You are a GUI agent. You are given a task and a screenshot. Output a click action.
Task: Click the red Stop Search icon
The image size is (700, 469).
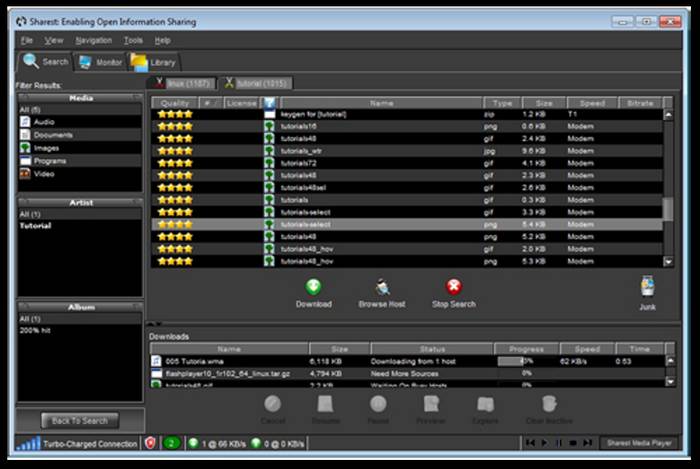[454, 286]
